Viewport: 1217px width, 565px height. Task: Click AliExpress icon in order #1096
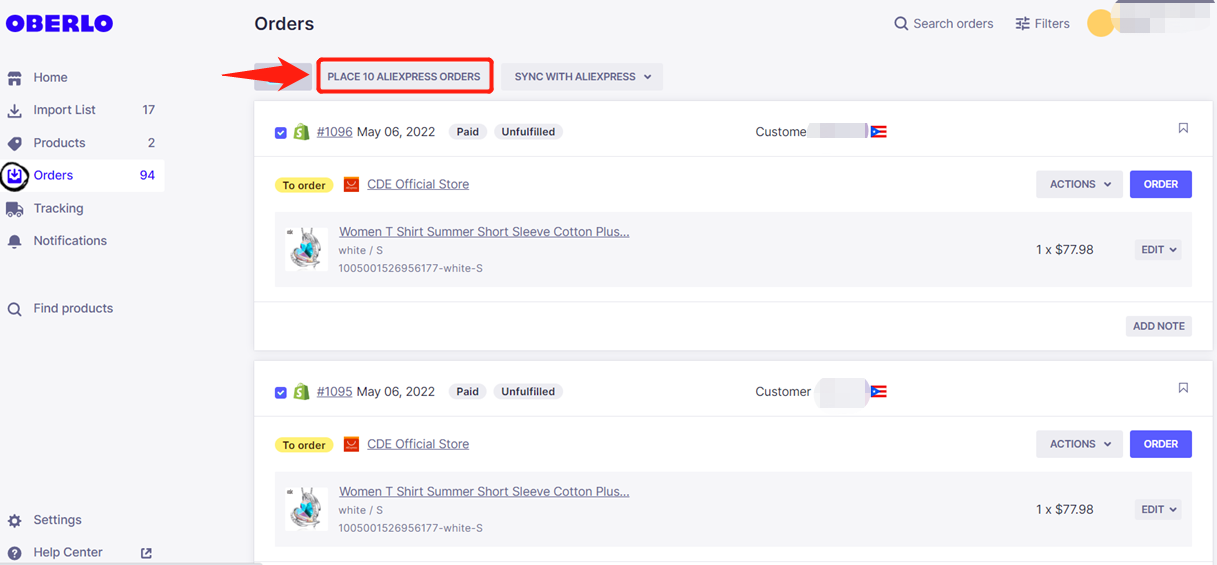[351, 185]
